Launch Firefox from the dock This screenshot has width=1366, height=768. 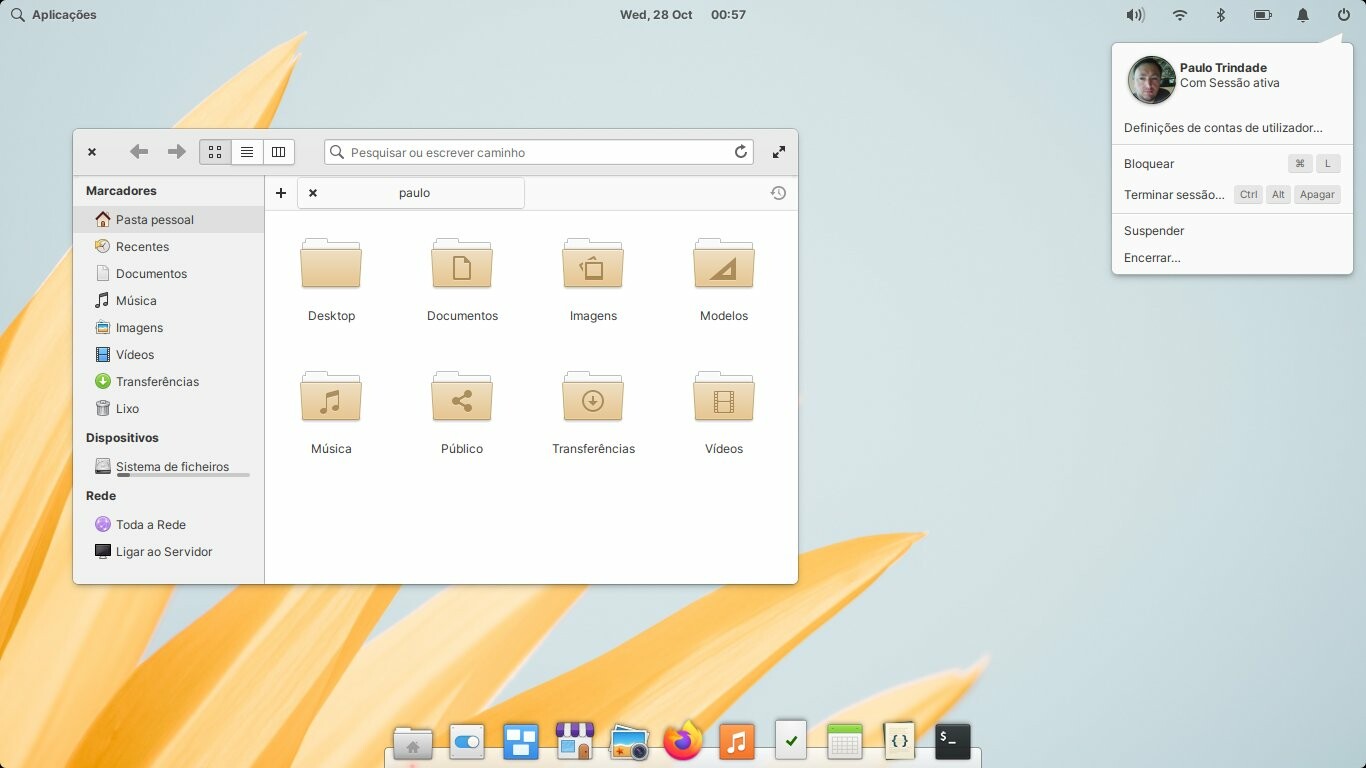coord(683,741)
